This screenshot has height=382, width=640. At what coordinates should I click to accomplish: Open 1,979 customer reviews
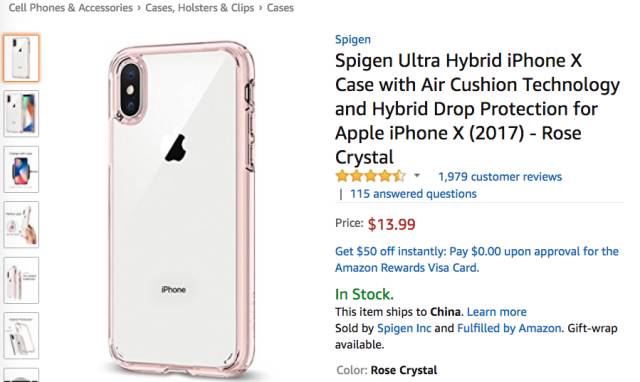500,177
